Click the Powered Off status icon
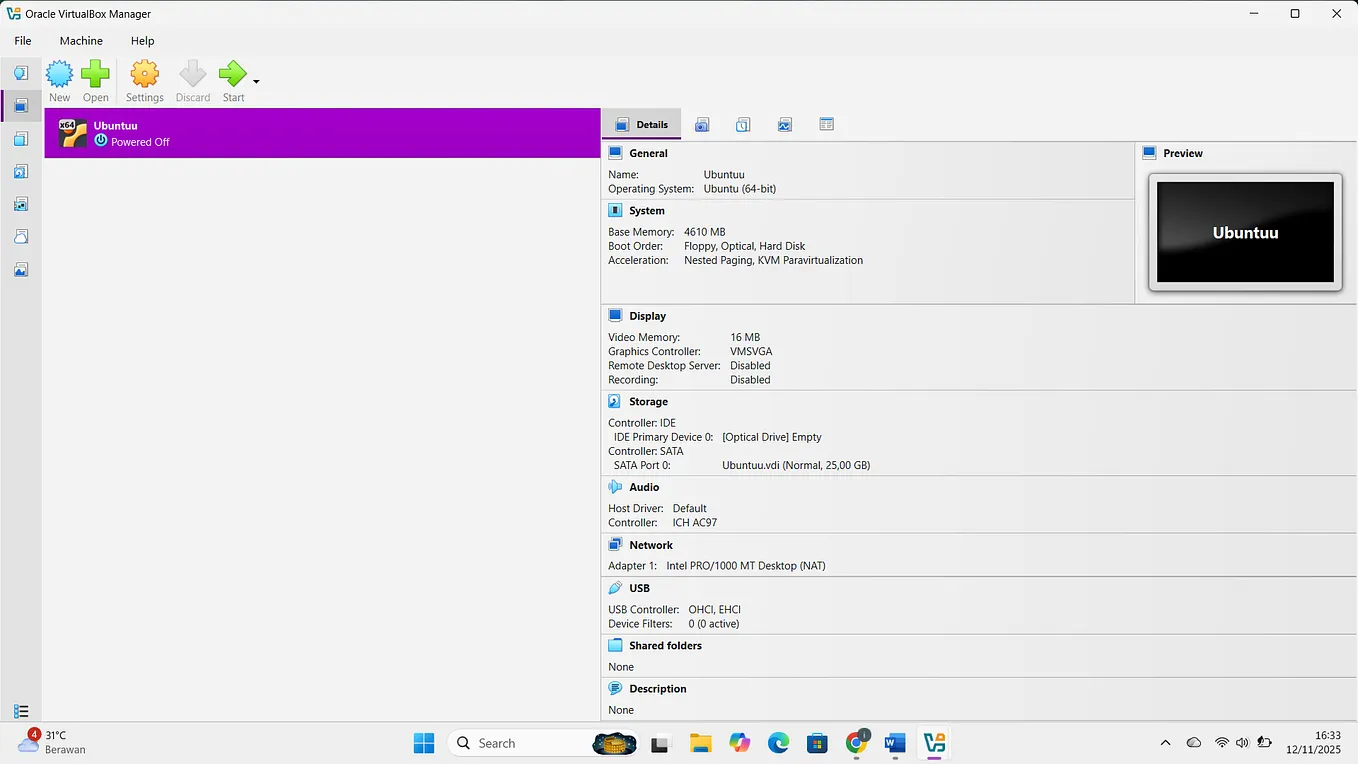Screen dimensions: 1358x764 click(x=100, y=141)
